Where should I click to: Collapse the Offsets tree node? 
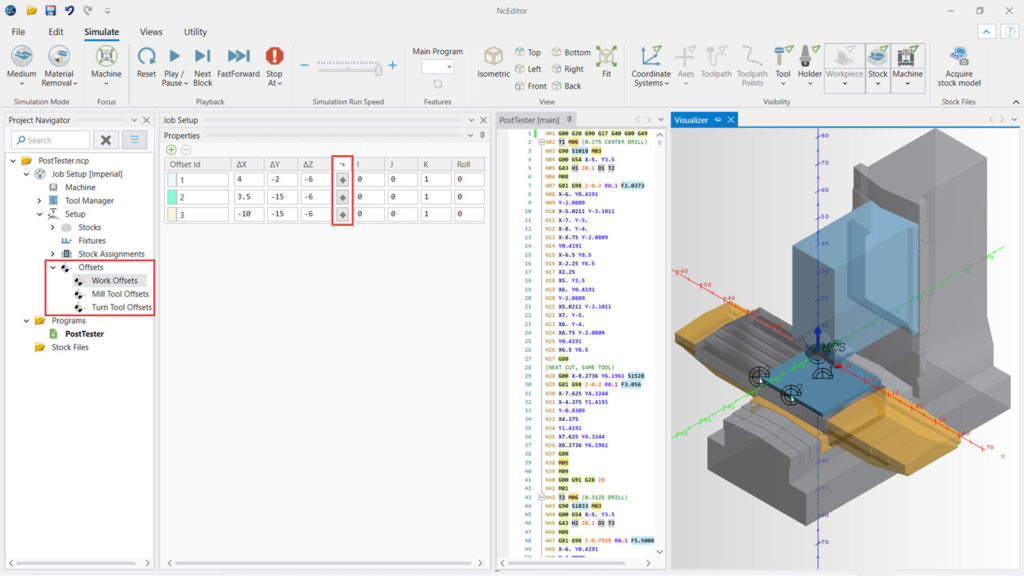coord(52,267)
